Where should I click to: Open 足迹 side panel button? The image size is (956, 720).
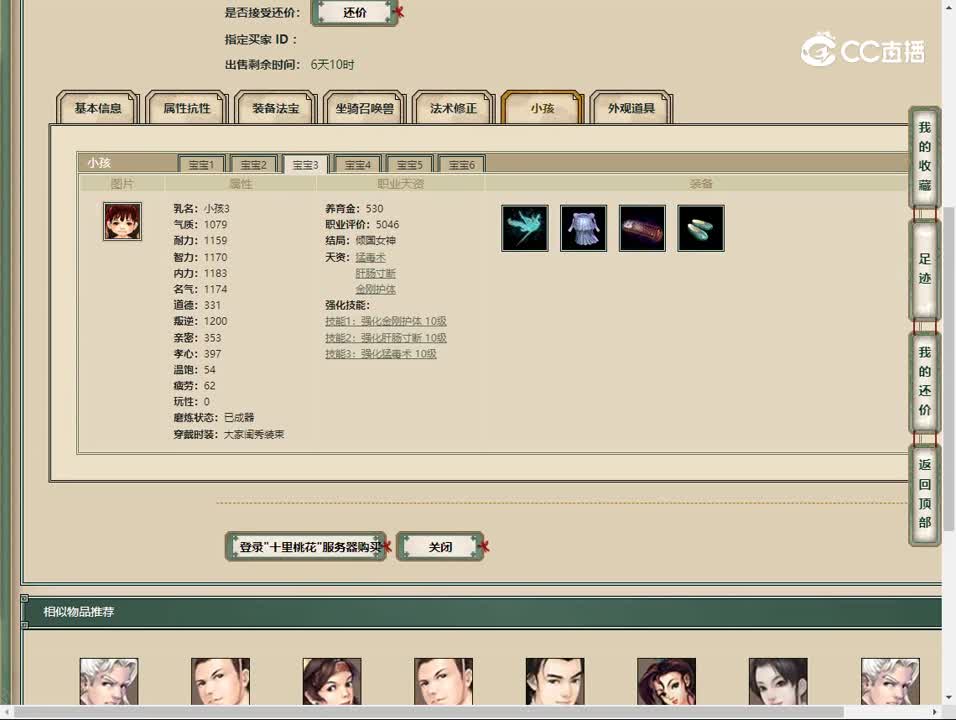[924, 269]
